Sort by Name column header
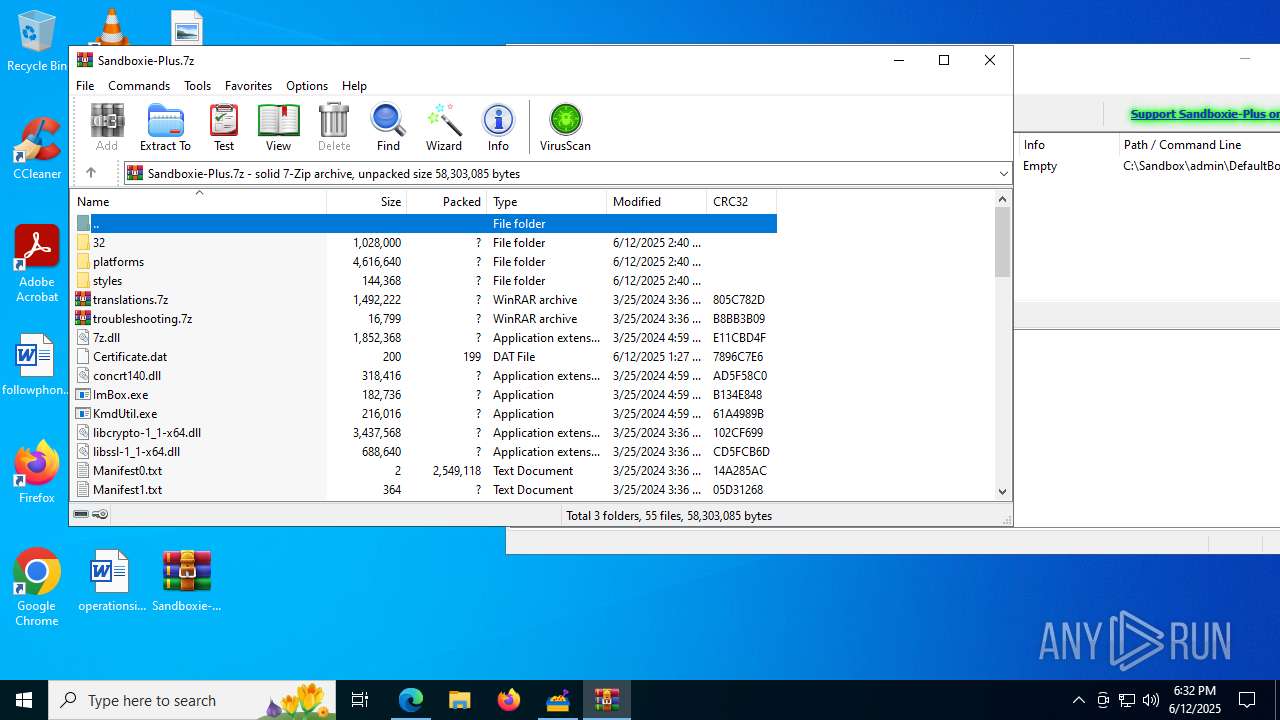The height and width of the screenshot is (720, 1280). tap(199, 201)
